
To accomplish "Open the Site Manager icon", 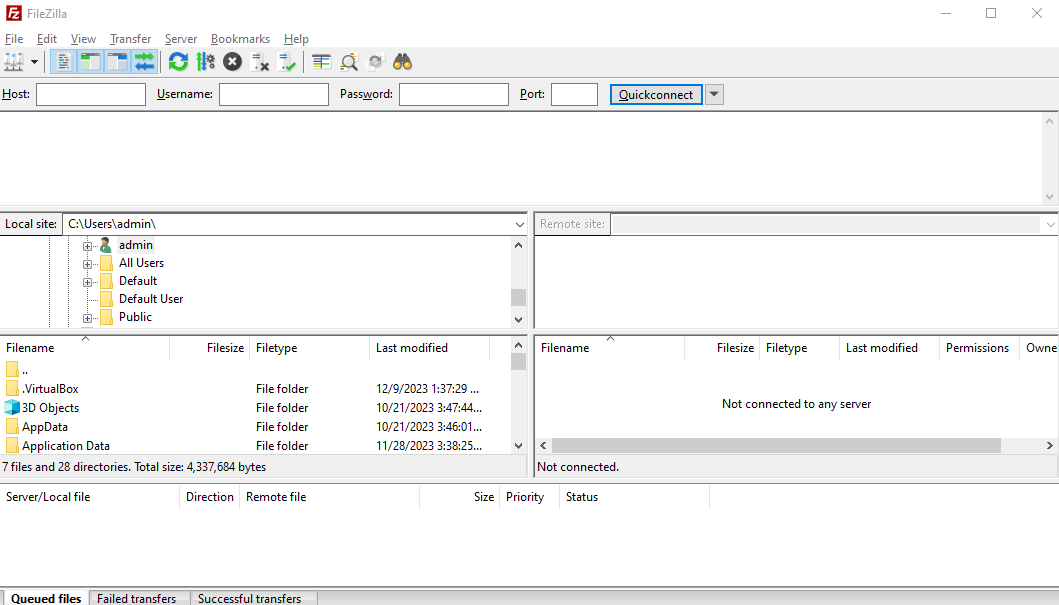I will coord(14,62).
